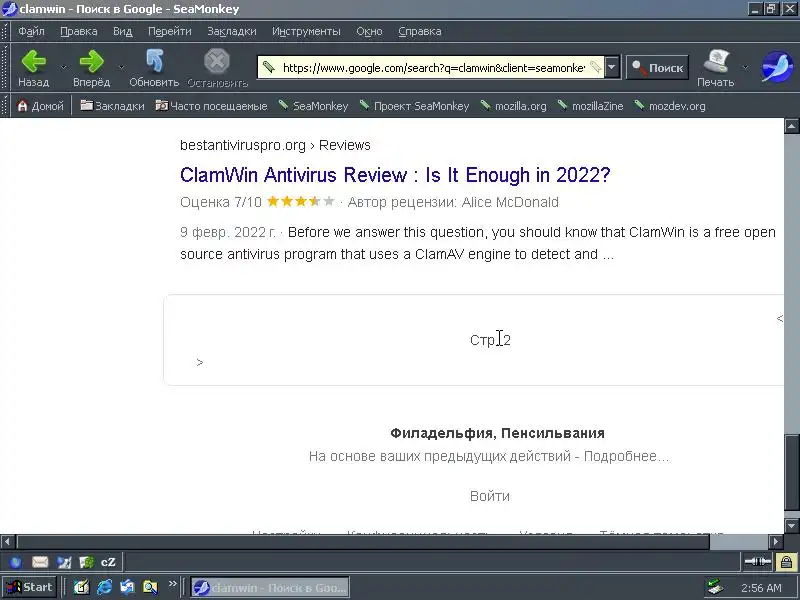
Task: Click horizontal scrollbar right arrow
Action: click(x=776, y=541)
